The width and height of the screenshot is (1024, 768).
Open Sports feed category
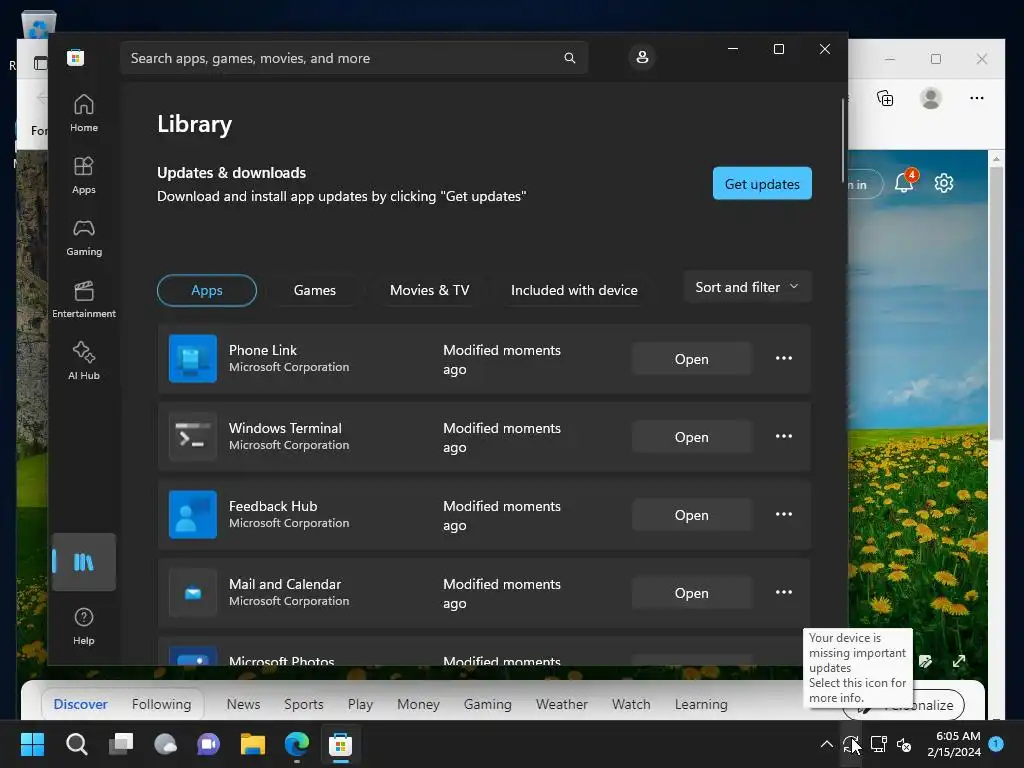click(x=304, y=704)
